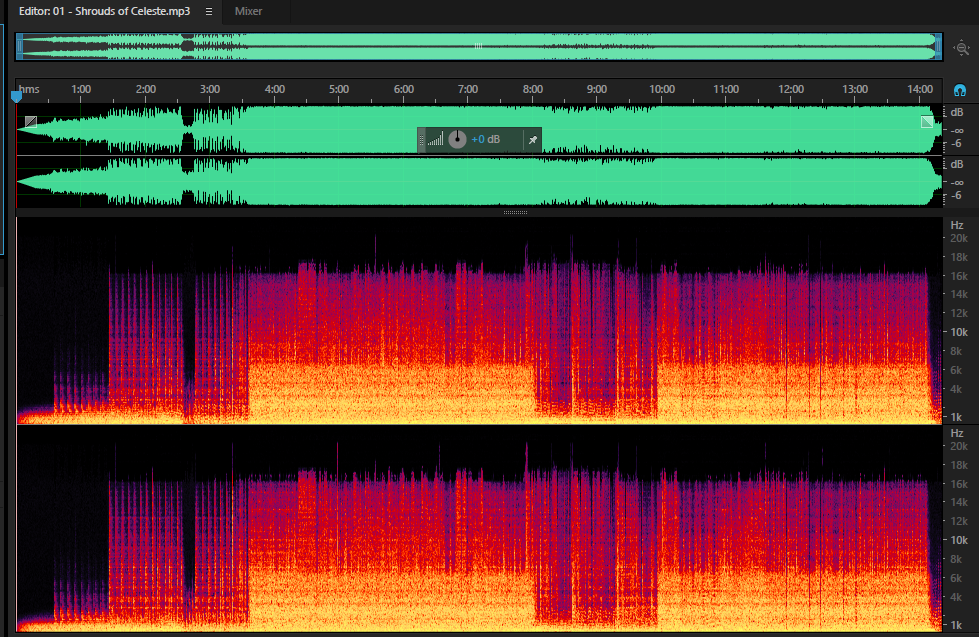Grab the fade in handle on waveform
The width and height of the screenshot is (979, 637).
click(31, 122)
